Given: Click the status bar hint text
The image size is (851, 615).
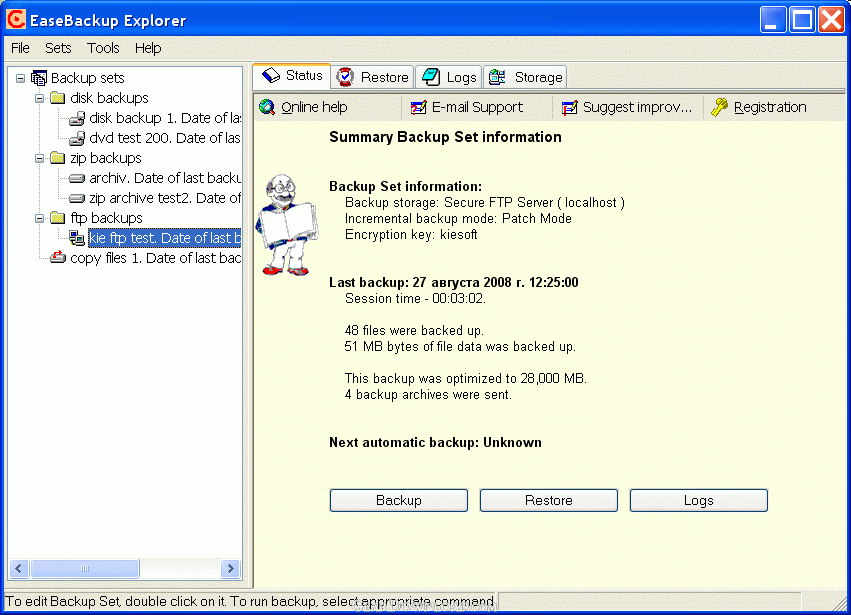Looking at the screenshot, I should (x=250, y=601).
